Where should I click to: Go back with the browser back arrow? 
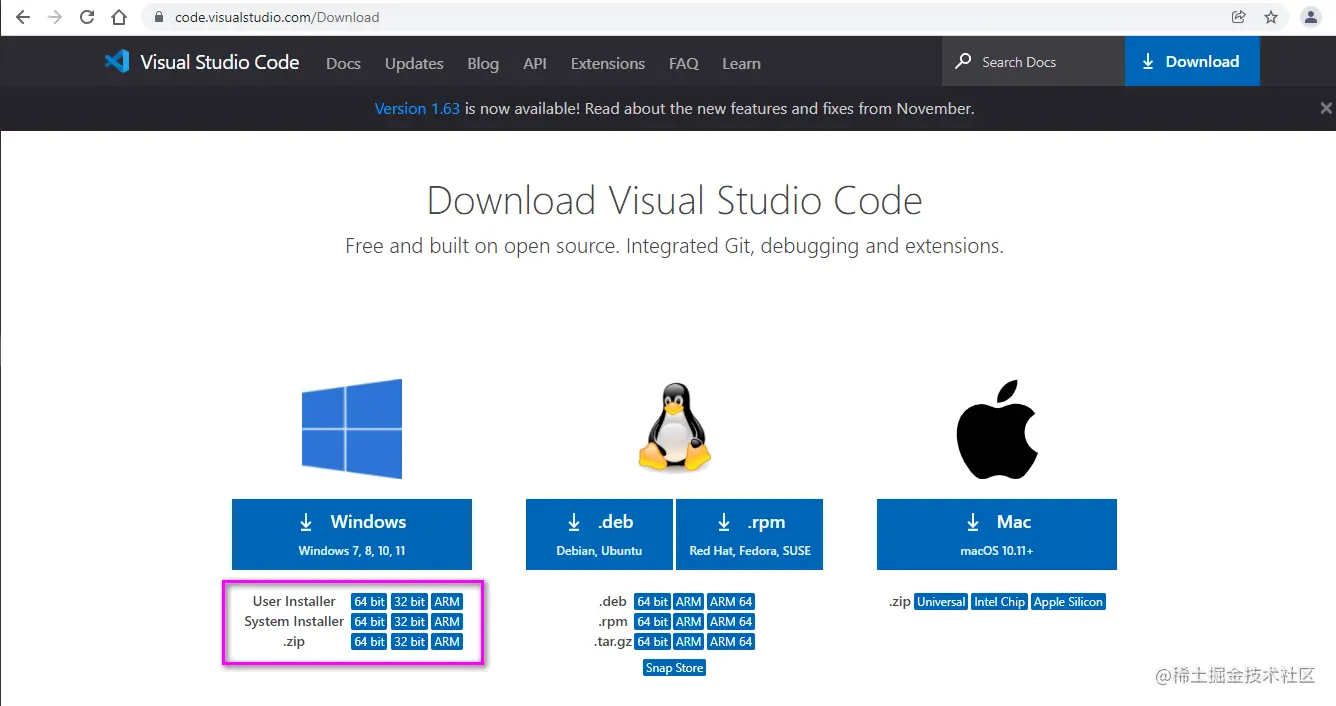tap(22, 17)
